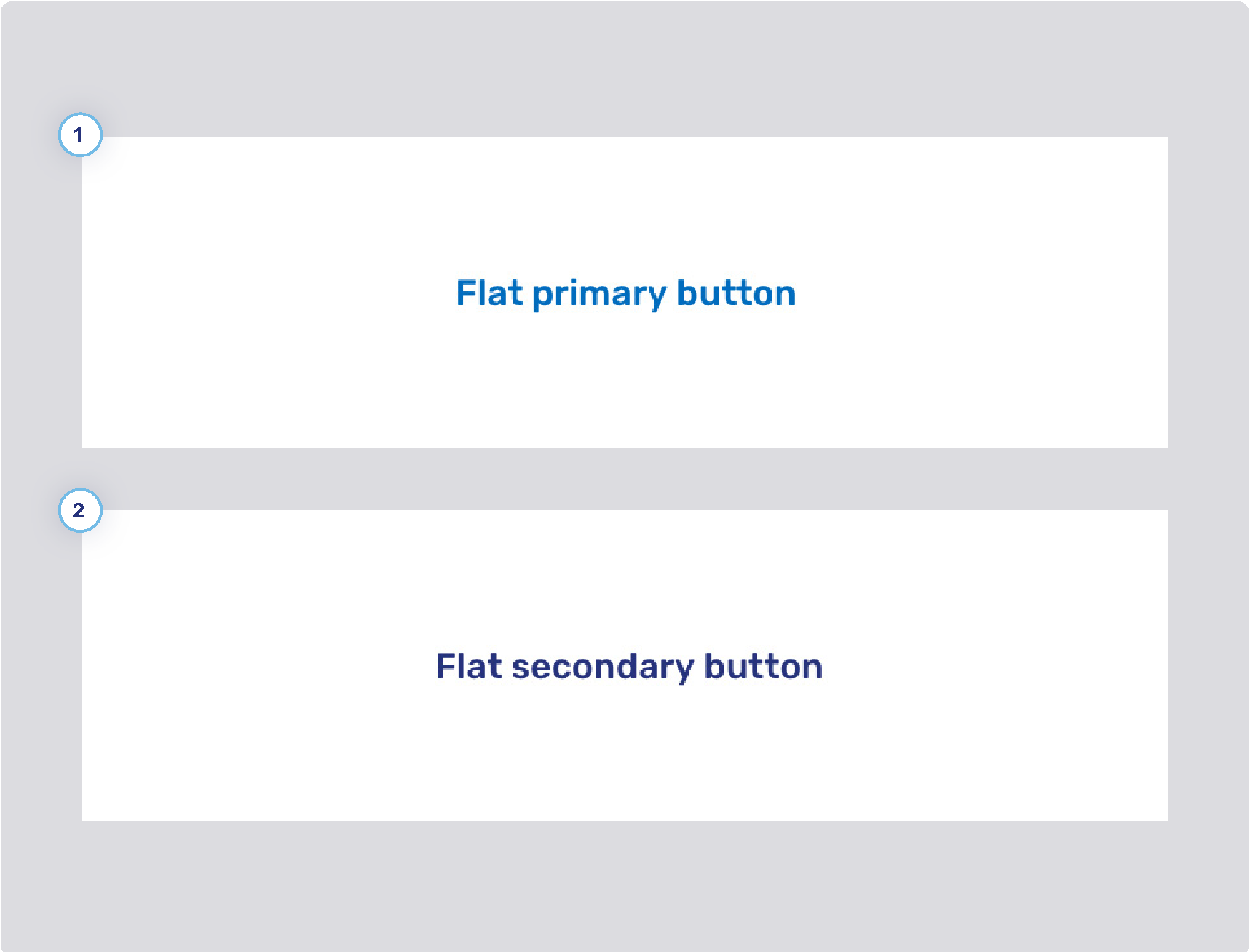Click the white panel containing Flat primary button

tap(625, 293)
